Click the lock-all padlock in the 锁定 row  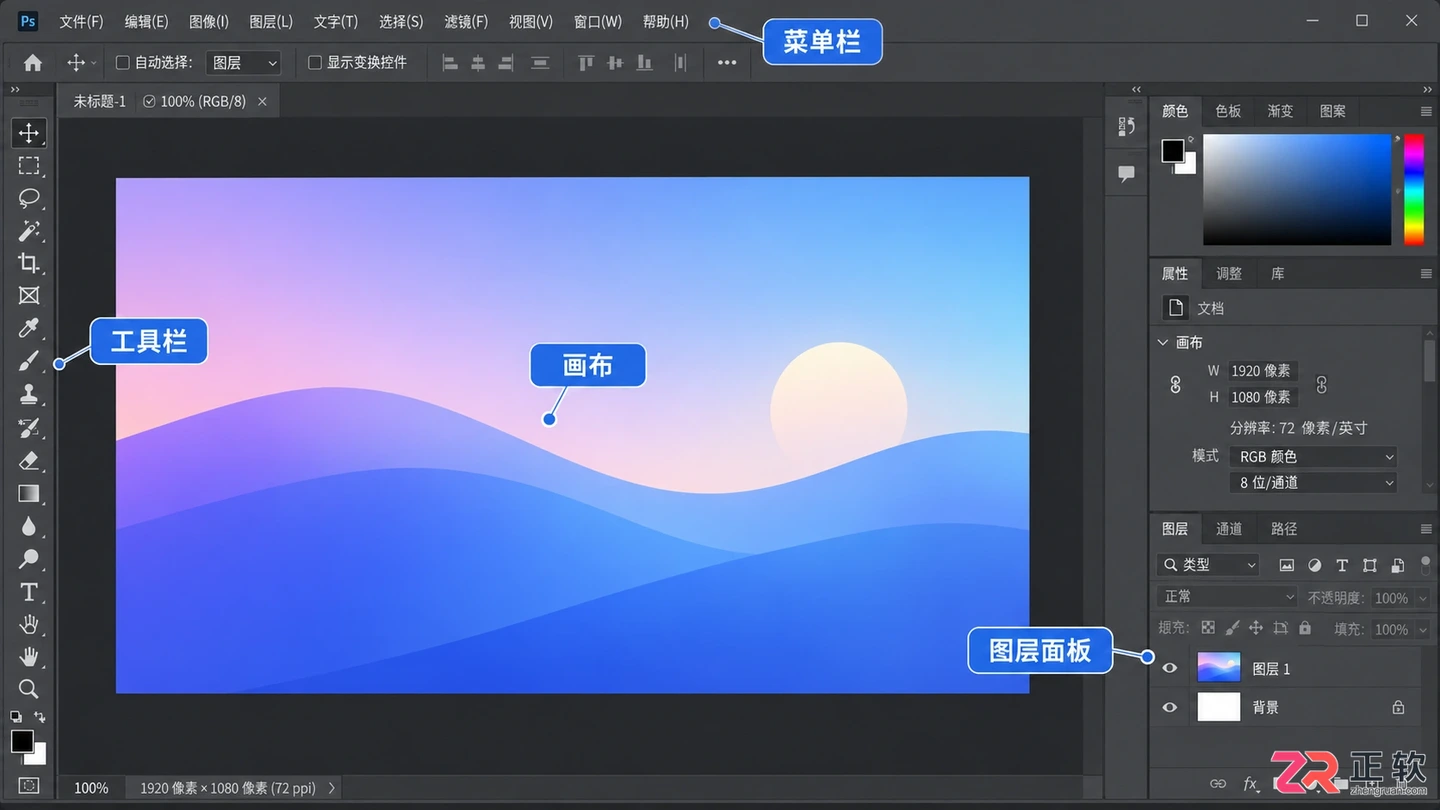(1305, 628)
